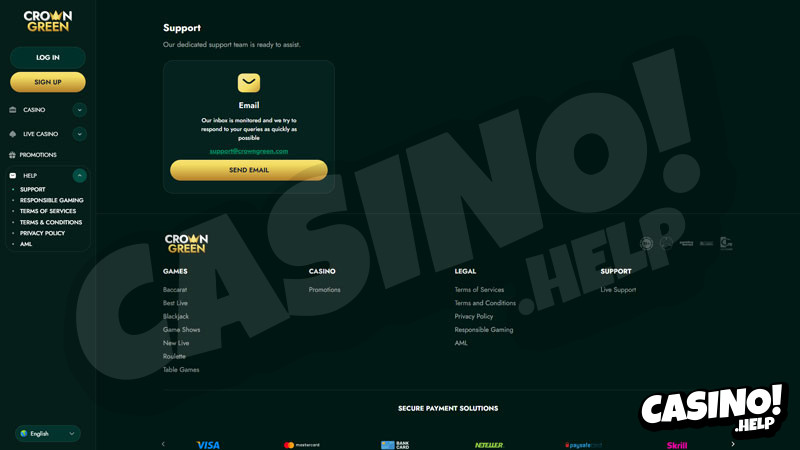Open Promotions link under Casino footer
Screen dimensions: 800x450
[x=324, y=290]
